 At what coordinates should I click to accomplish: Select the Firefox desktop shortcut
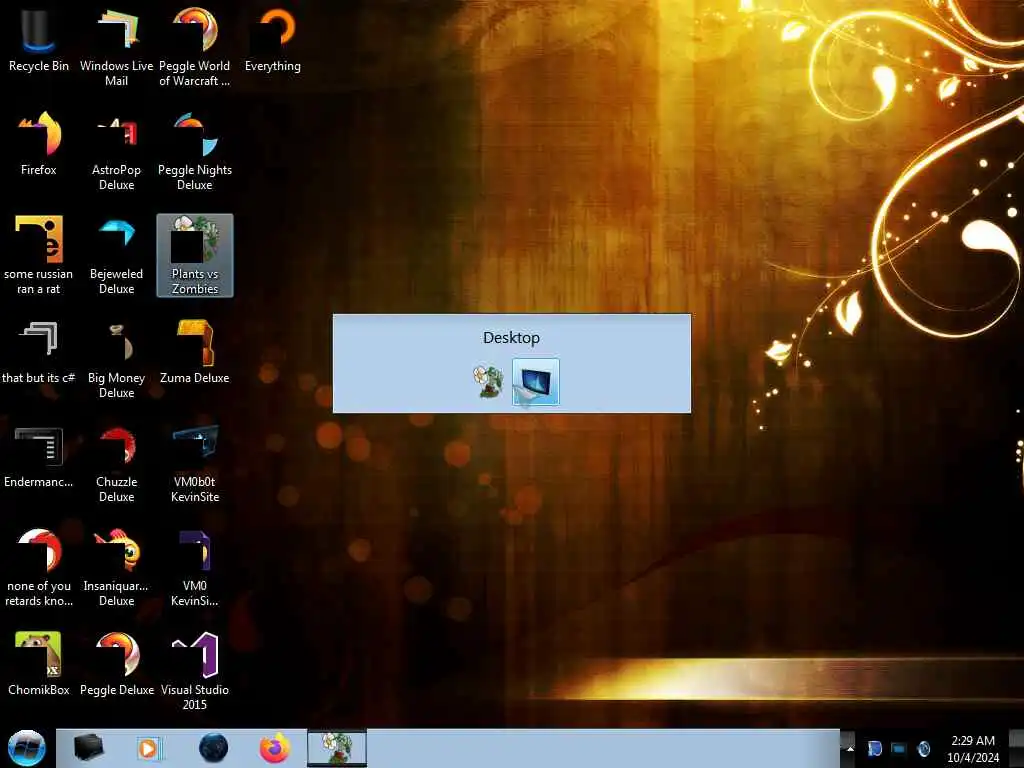tap(39, 144)
